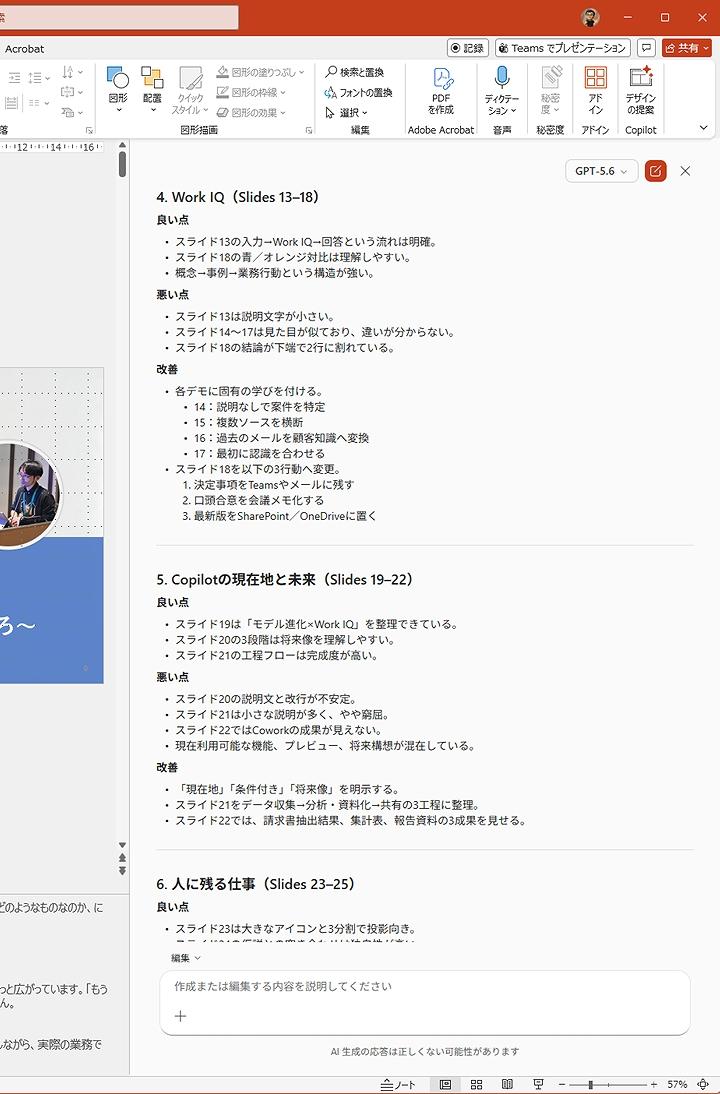Close the Copilot pane
Image resolution: width=720 pixels, height=1094 pixels.
685,171
